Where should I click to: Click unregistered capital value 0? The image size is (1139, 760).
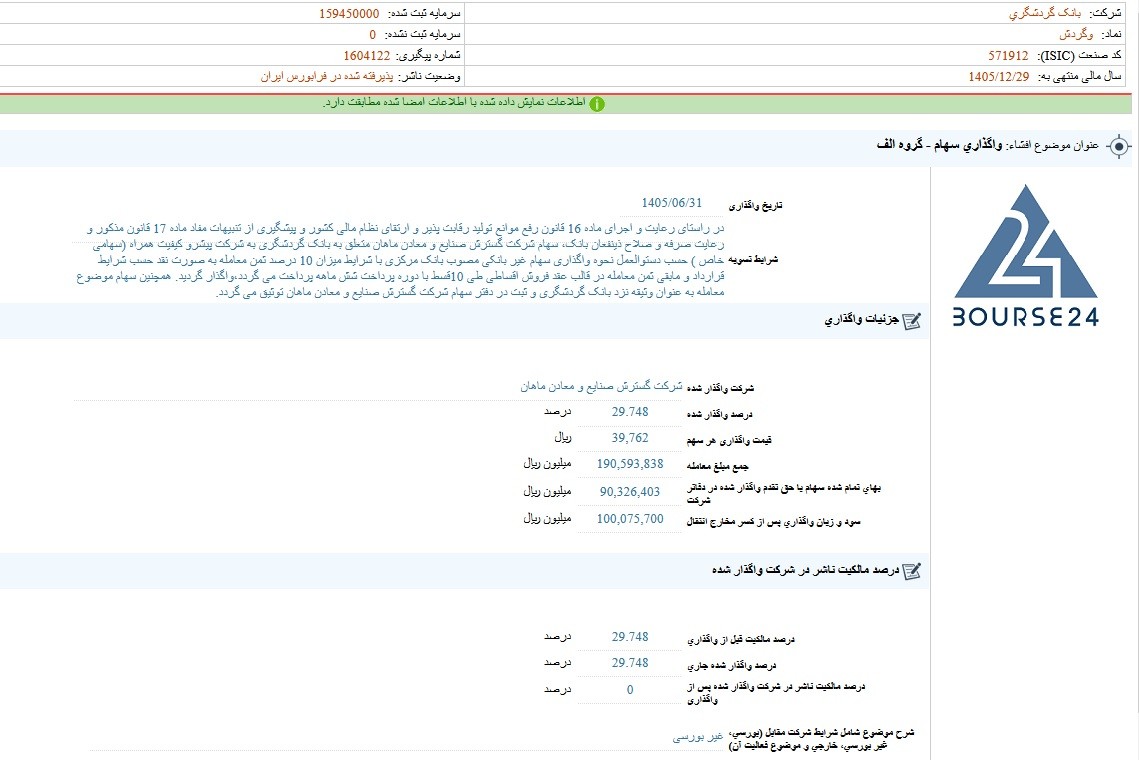373,34
